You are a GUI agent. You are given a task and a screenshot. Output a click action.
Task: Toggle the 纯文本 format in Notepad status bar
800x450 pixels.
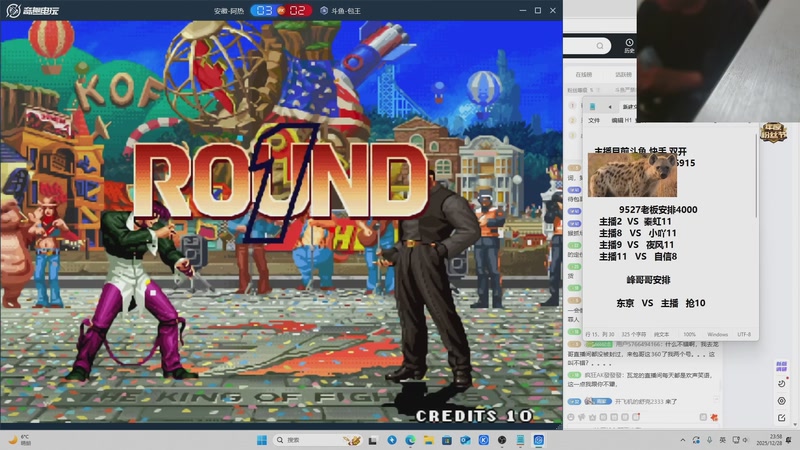pyautogui.click(x=662, y=335)
